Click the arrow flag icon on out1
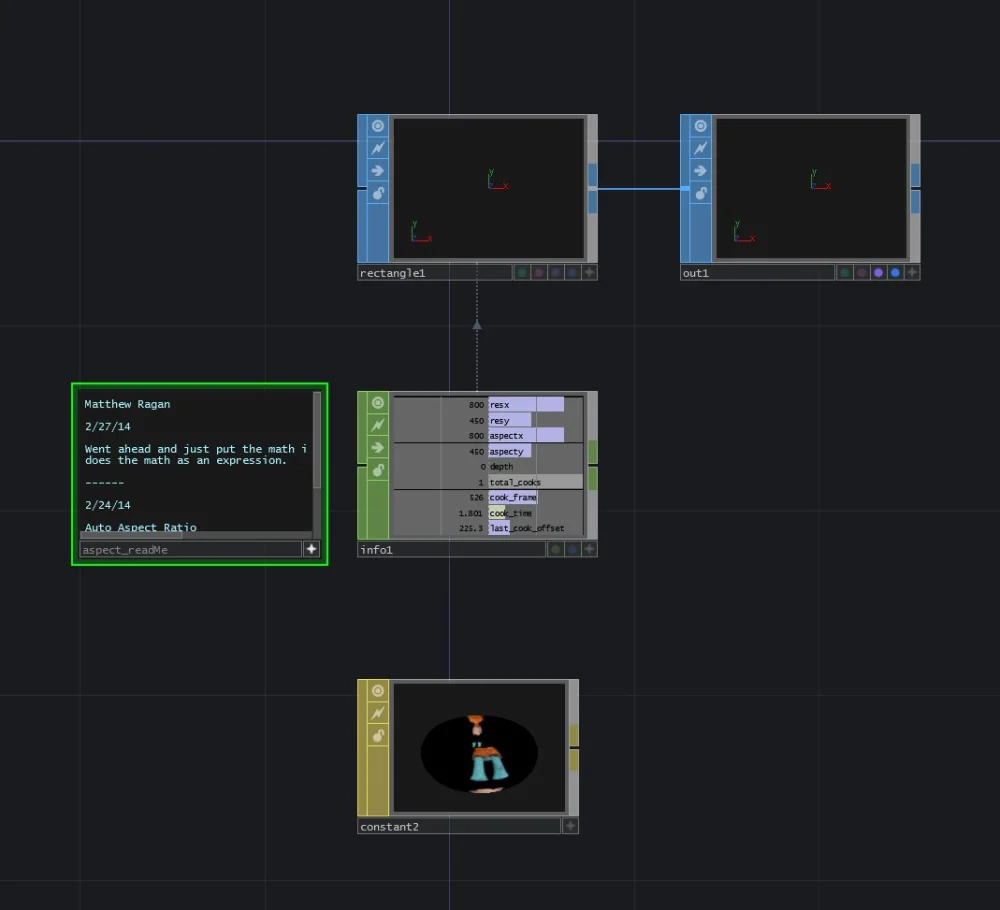Viewport: 1000px width, 910px height. pyautogui.click(x=701, y=171)
